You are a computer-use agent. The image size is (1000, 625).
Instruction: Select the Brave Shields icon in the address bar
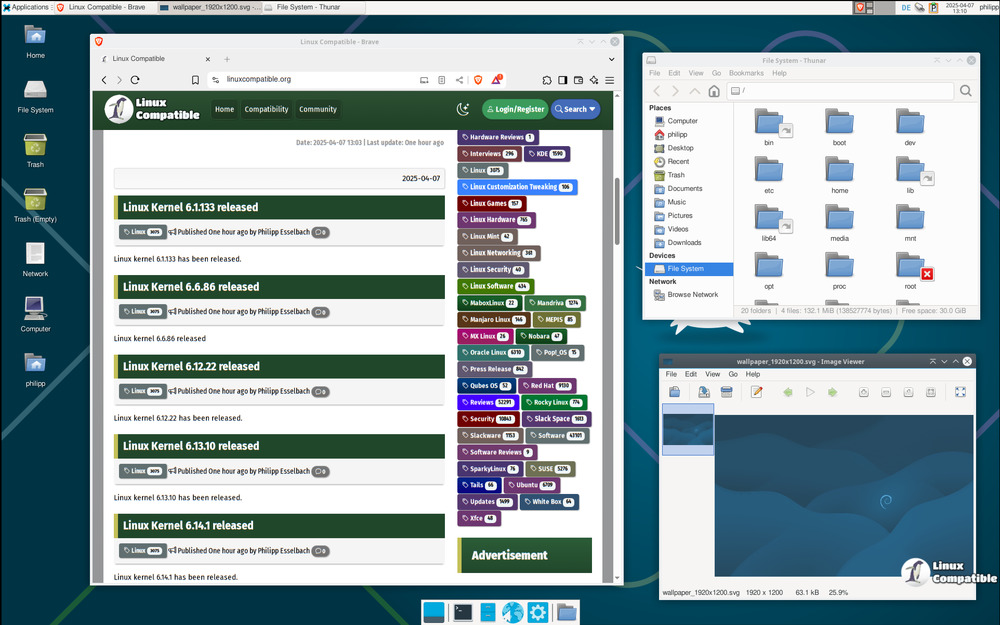tap(479, 80)
